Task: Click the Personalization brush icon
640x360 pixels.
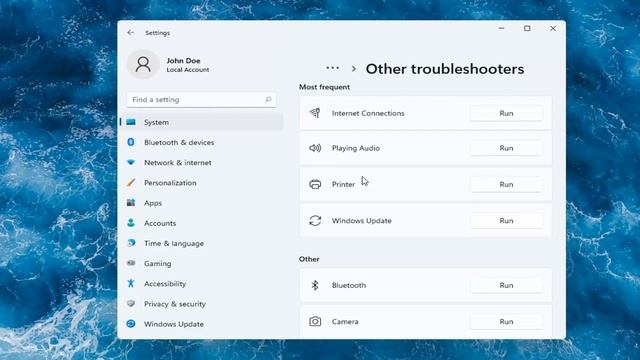Action: coord(131,182)
